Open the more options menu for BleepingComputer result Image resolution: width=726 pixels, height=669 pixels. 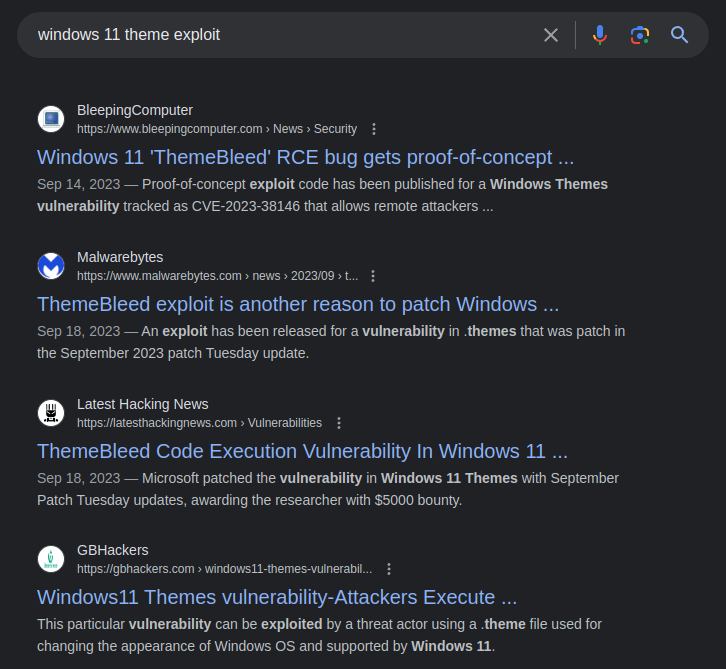click(x=374, y=129)
